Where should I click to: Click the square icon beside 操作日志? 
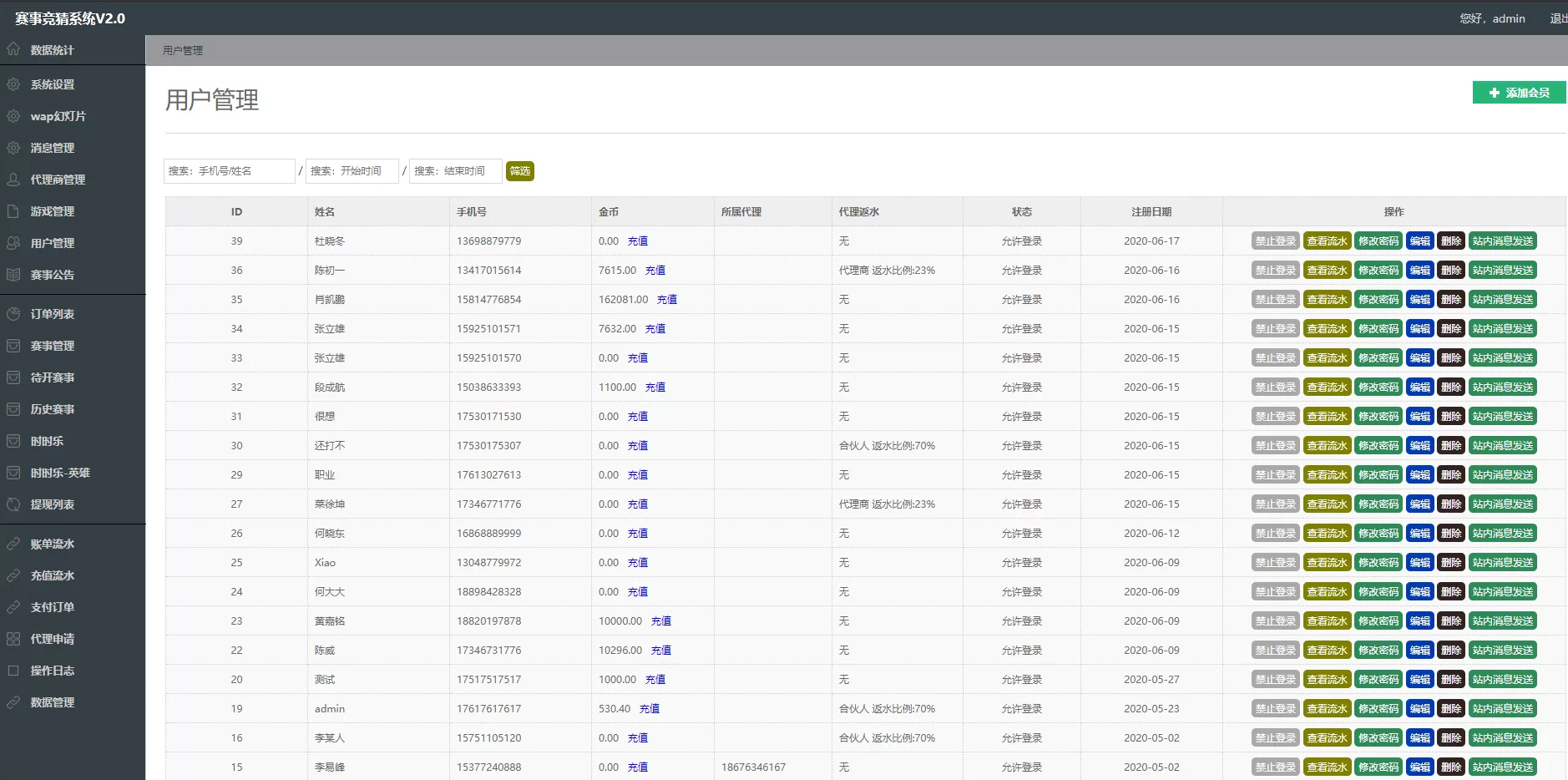click(x=13, y=671)
